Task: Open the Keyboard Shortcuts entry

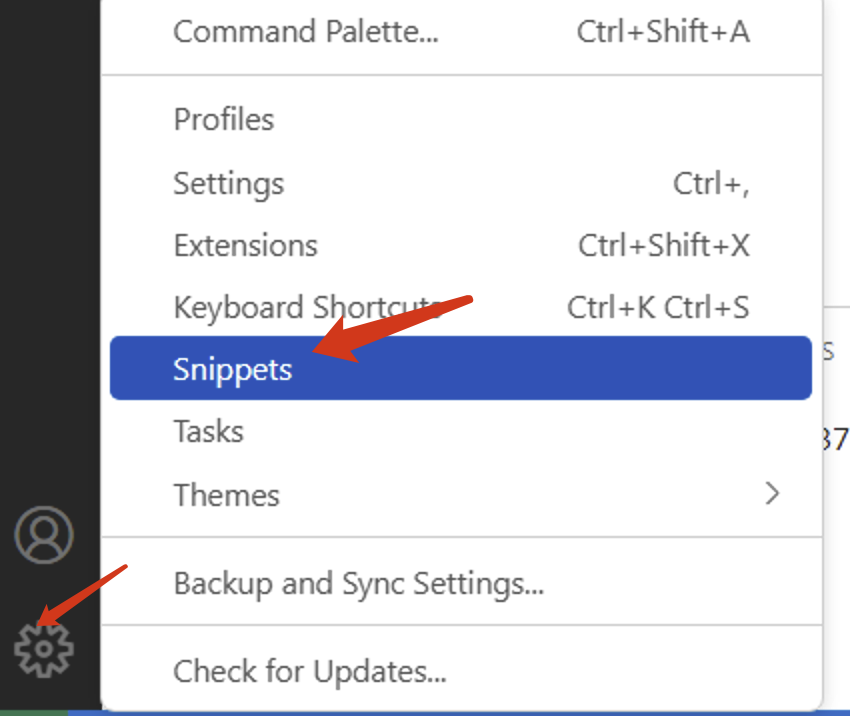Action: 461,307
